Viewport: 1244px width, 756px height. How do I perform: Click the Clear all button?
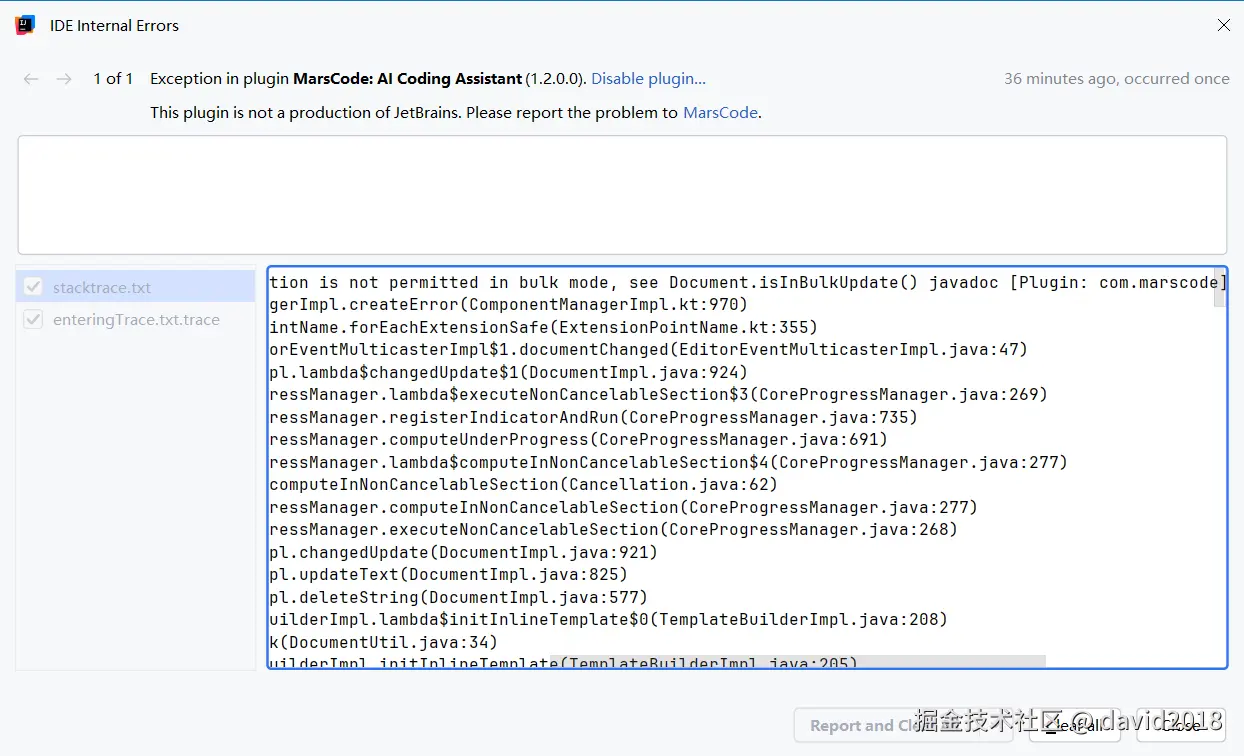(1074, 726)
